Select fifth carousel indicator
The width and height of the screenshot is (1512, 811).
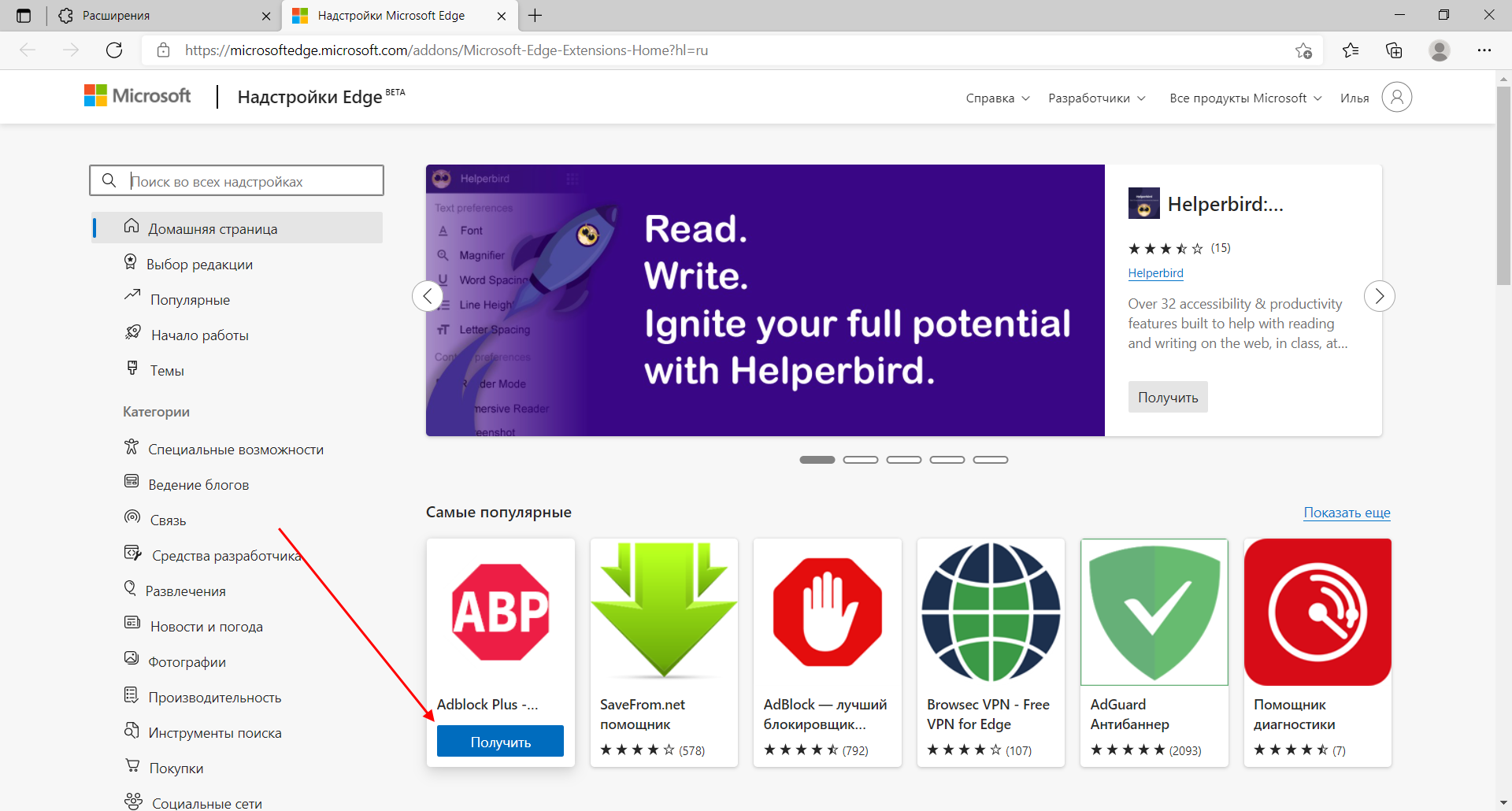pyautogui.click(x=991, y=460)
